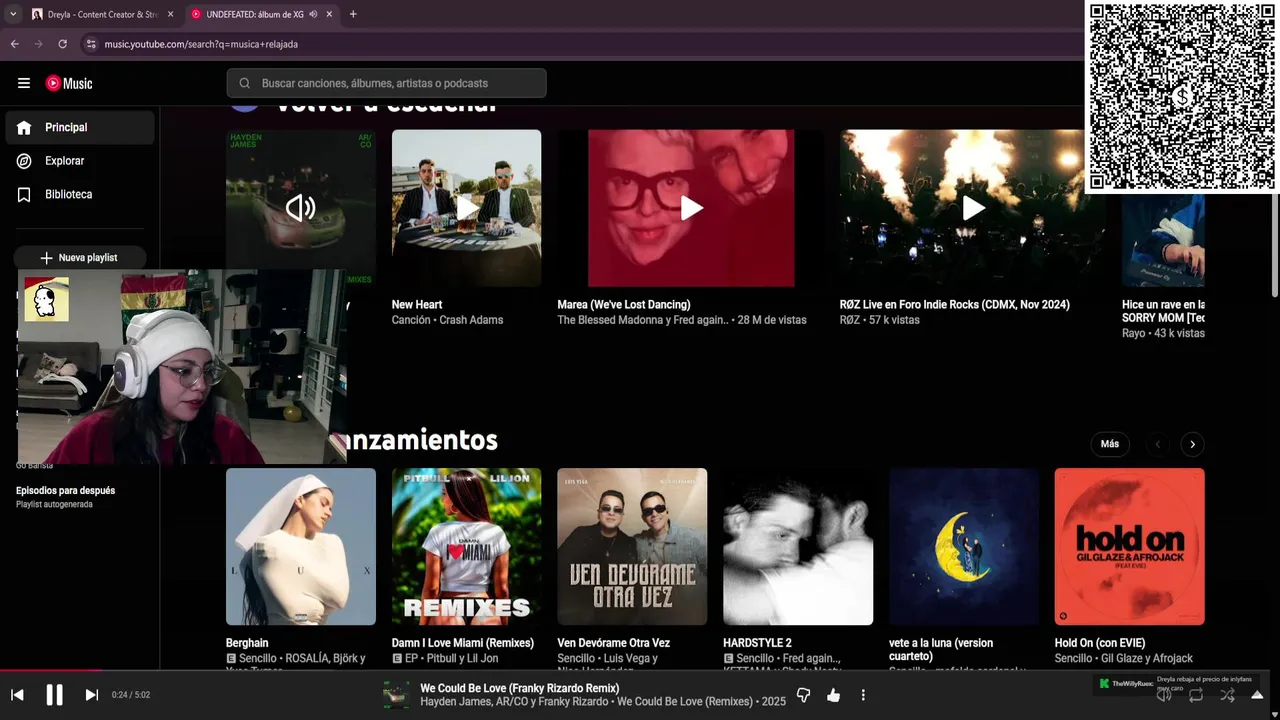Open HARDSTYLE 2 album cover
Viewport: 1280px width, 720px height.
798,547
